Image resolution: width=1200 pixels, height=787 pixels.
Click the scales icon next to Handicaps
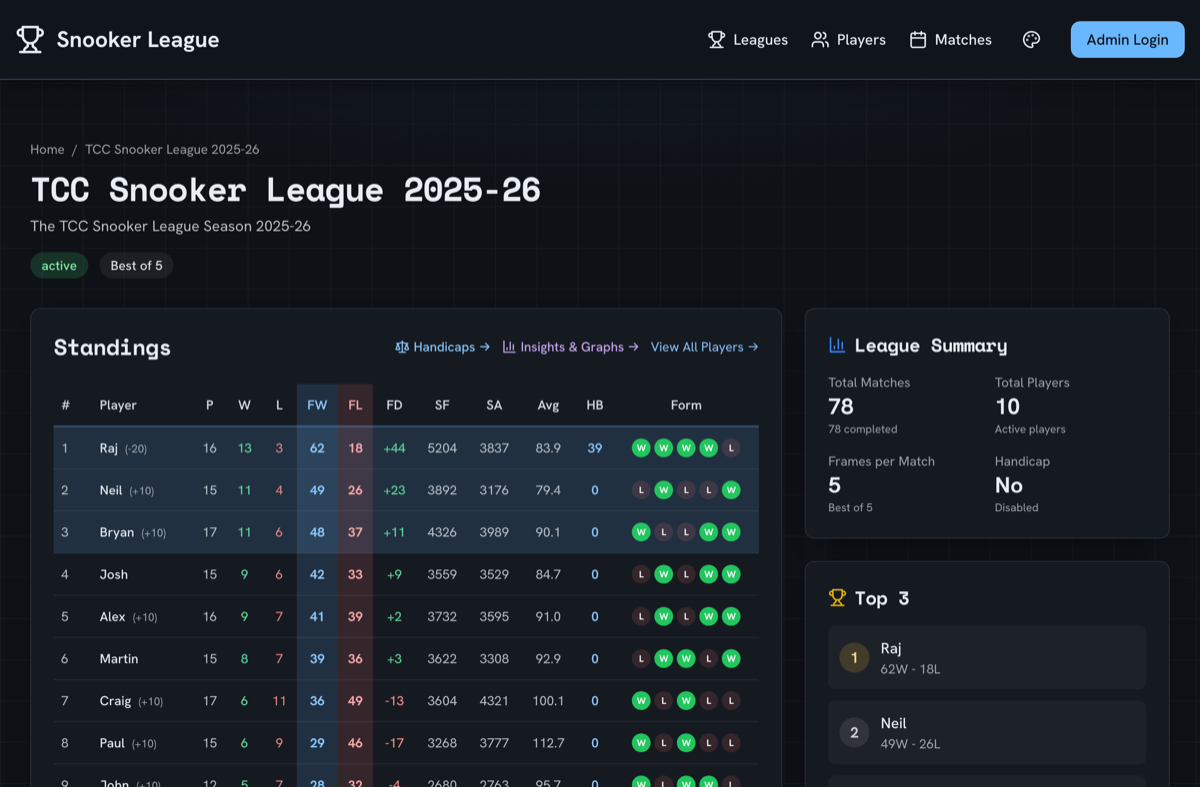coord(402,347)
